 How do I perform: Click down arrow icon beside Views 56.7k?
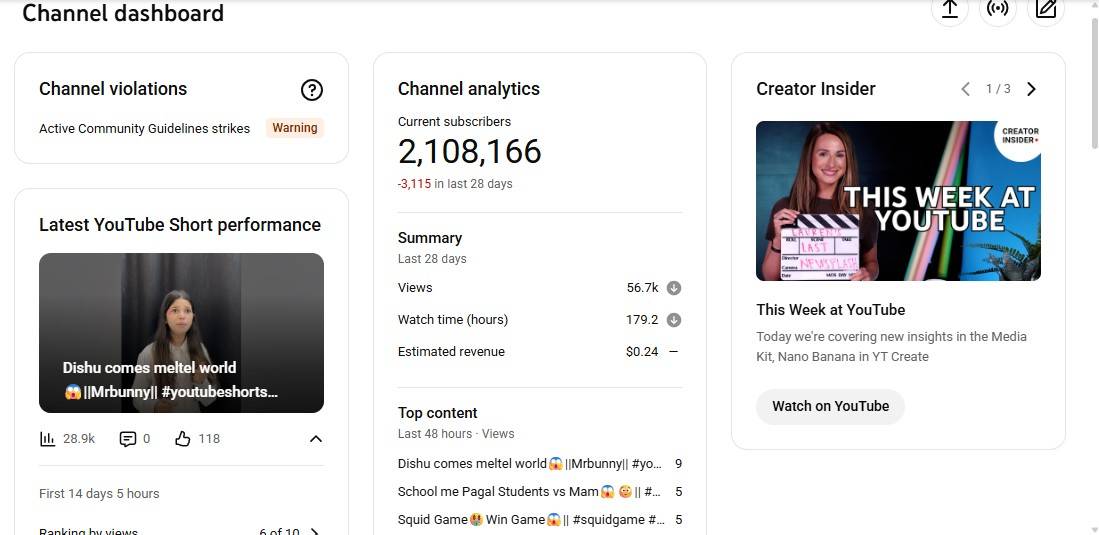click(x=674, y=288)
